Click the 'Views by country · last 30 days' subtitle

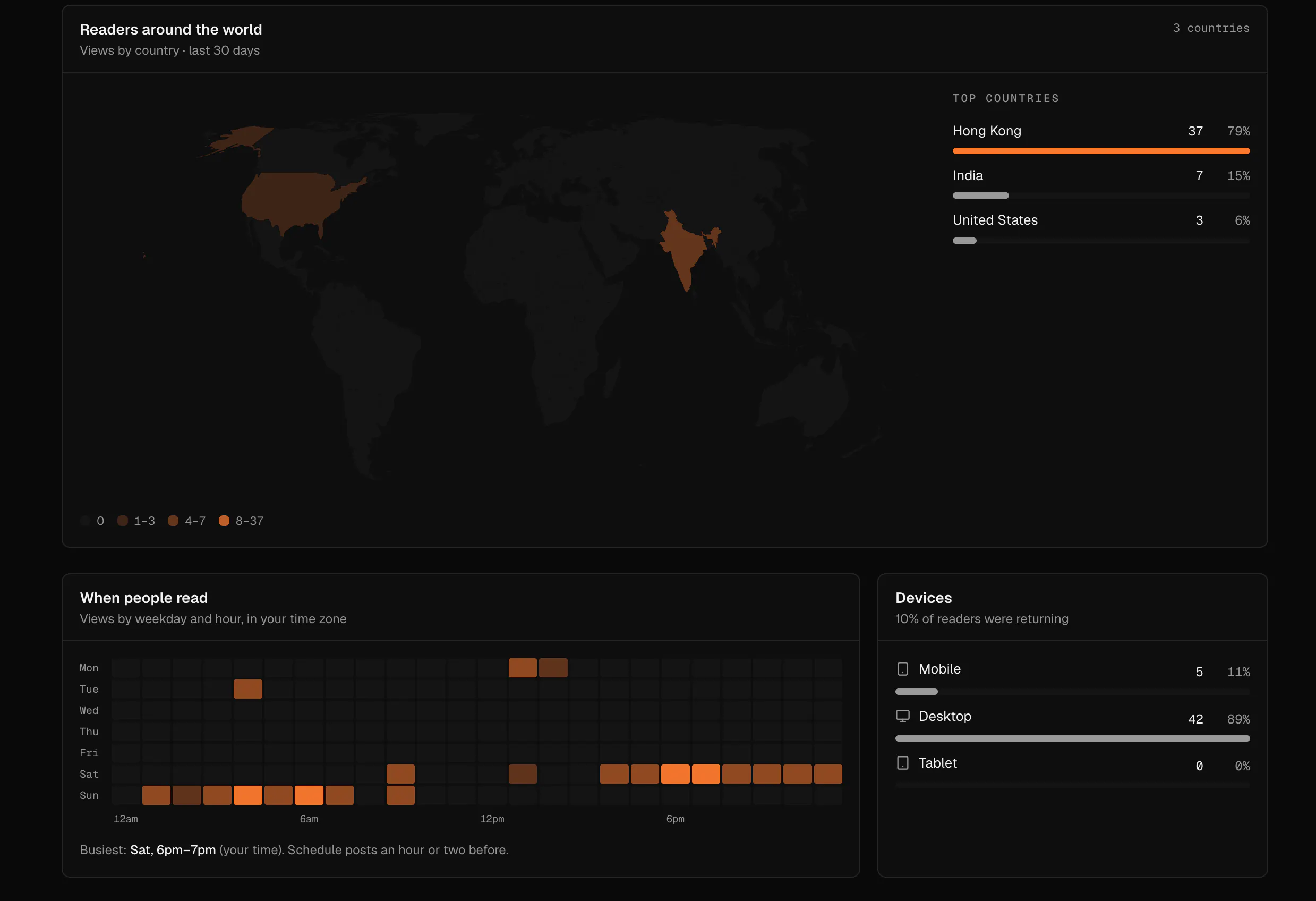(170, 50)
